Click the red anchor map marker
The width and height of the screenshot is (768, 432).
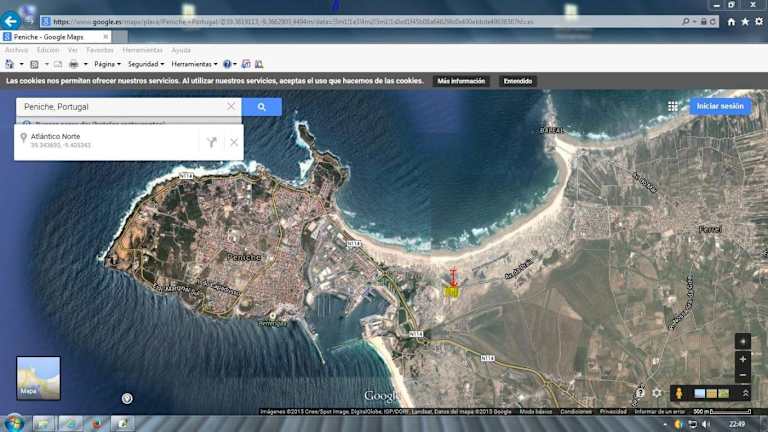(x=451, y=275)
